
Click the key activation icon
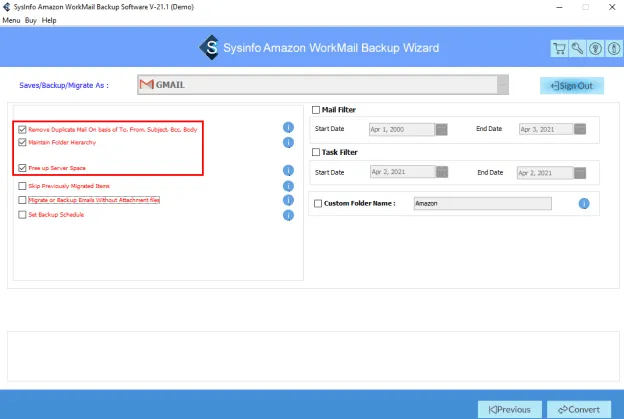(x=577, y=48)
